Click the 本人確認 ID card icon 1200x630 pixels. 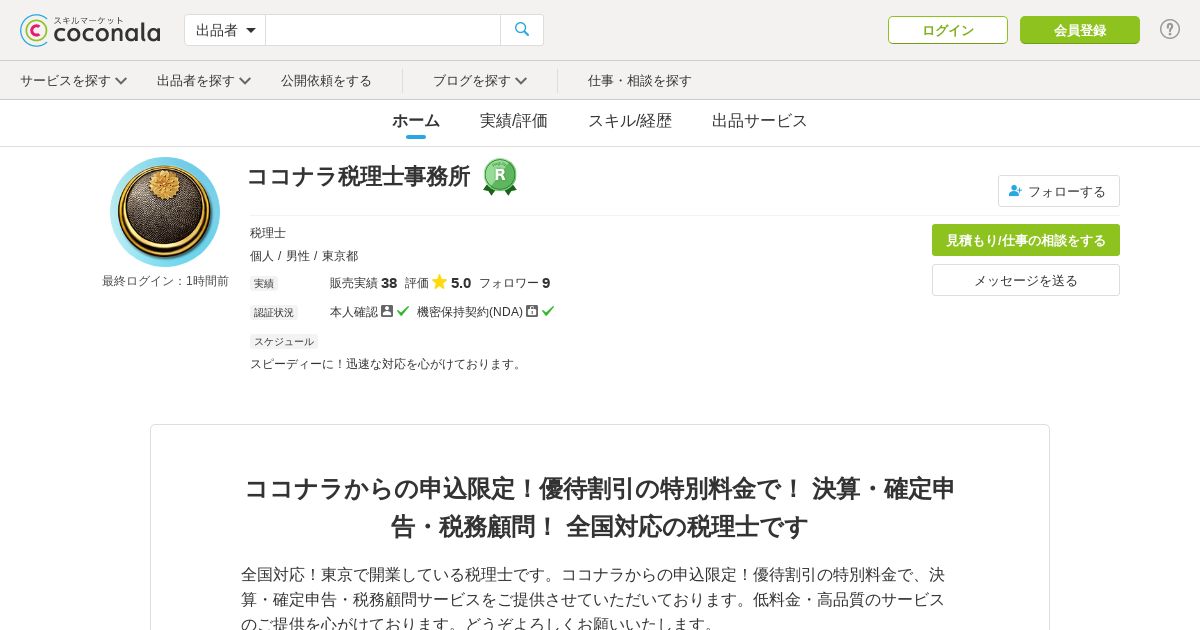point(387,311)
